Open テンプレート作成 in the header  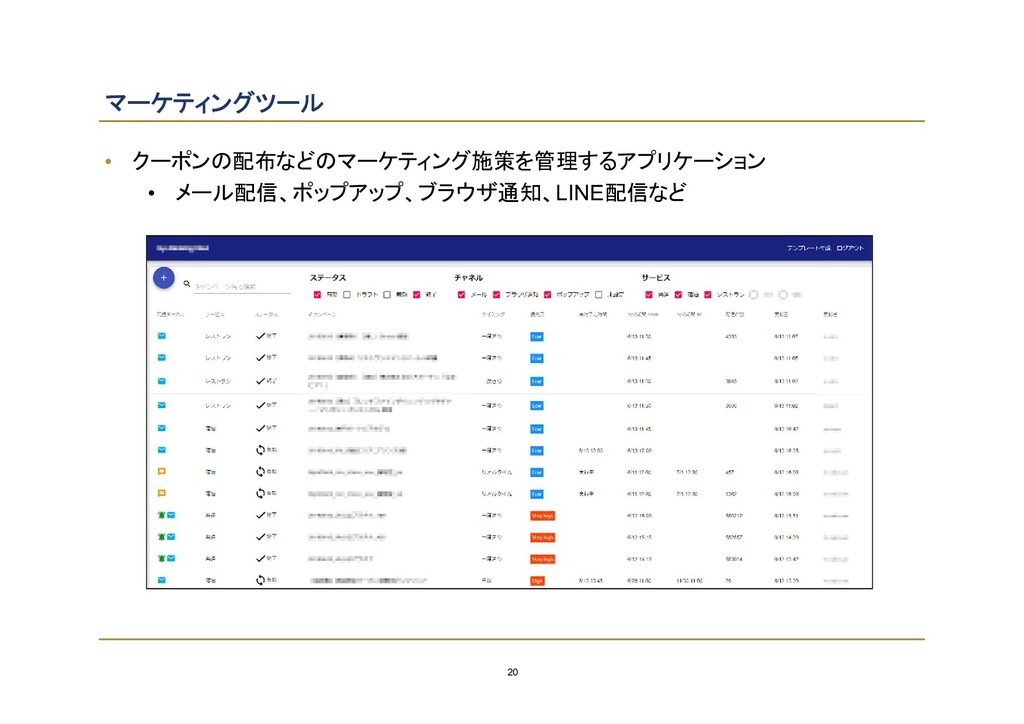pyautogui.click(x=808, y=248)
